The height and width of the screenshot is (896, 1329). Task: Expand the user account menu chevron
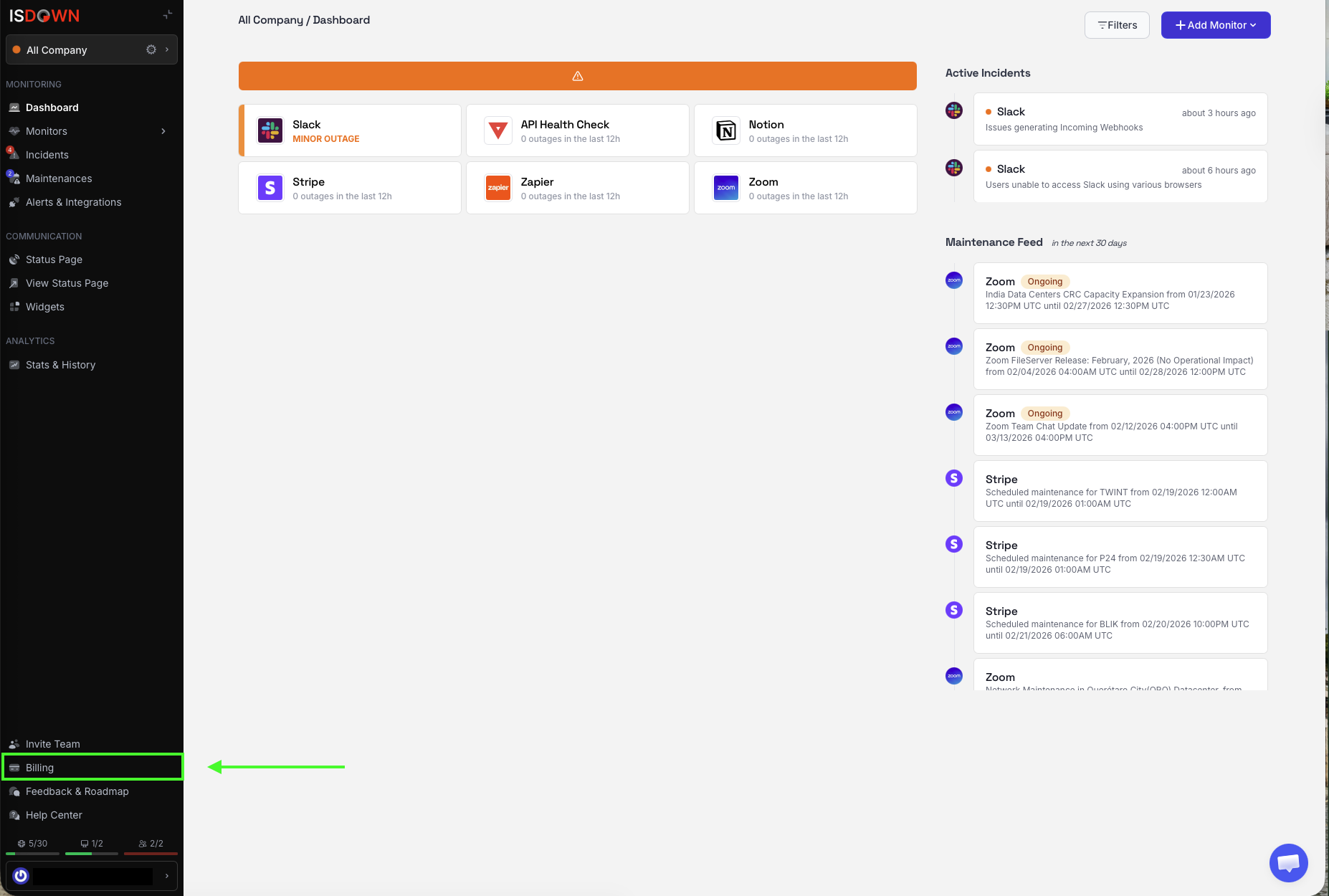coord(167,876)
